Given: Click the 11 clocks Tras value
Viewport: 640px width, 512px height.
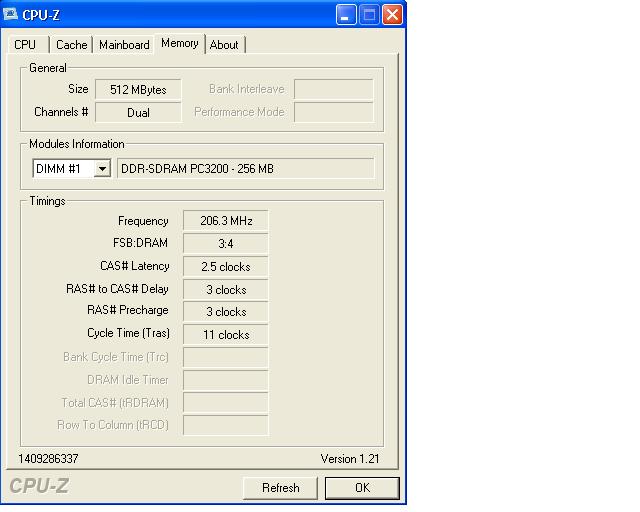Looking at the screenshot, I should pyautogui.click(x=226, y=334).
